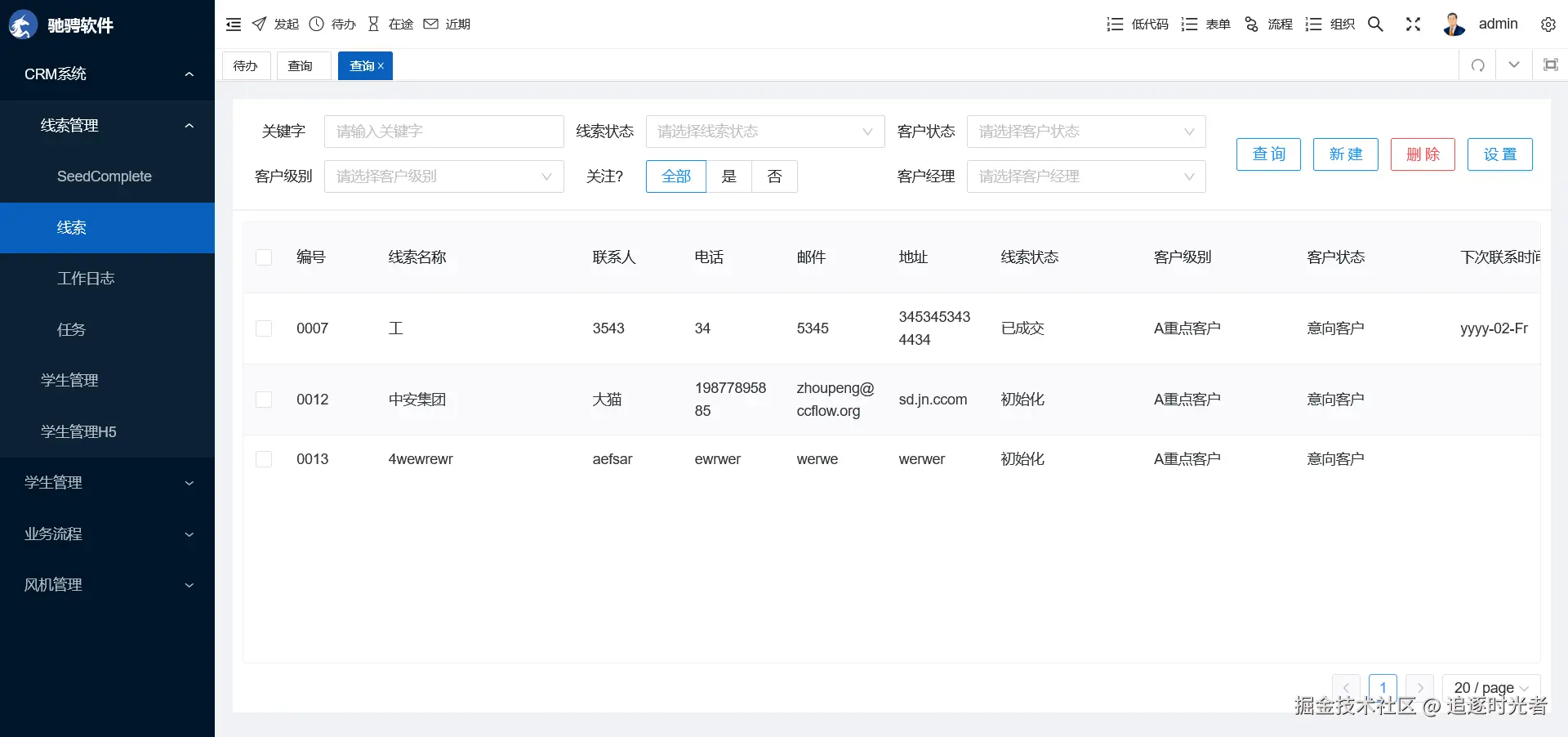Screen dimensions: 1568x737
Task: Click the 在途 hourglass icon
Action: tap(373, 24)
